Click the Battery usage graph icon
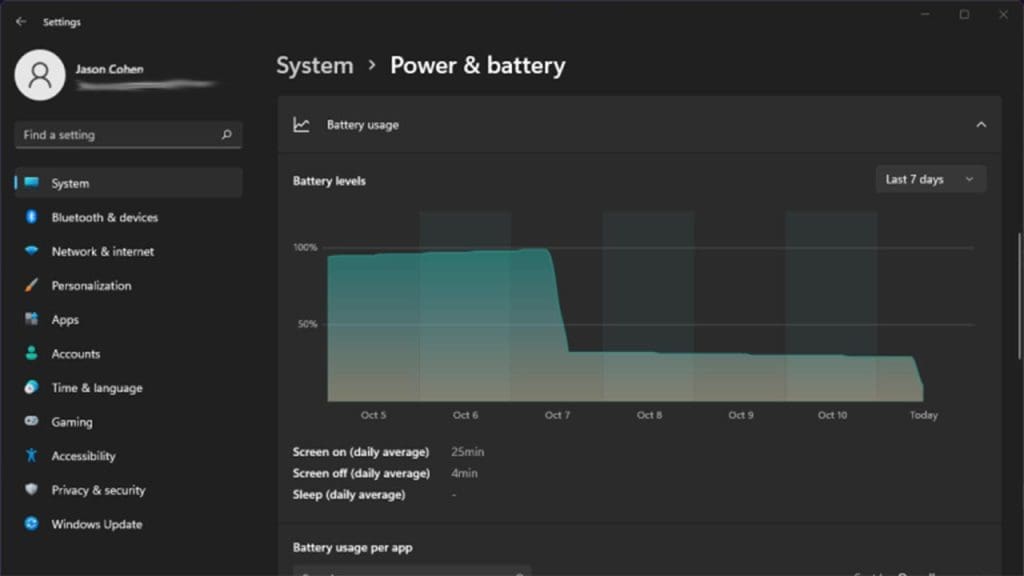 click(x=302, y=124)
